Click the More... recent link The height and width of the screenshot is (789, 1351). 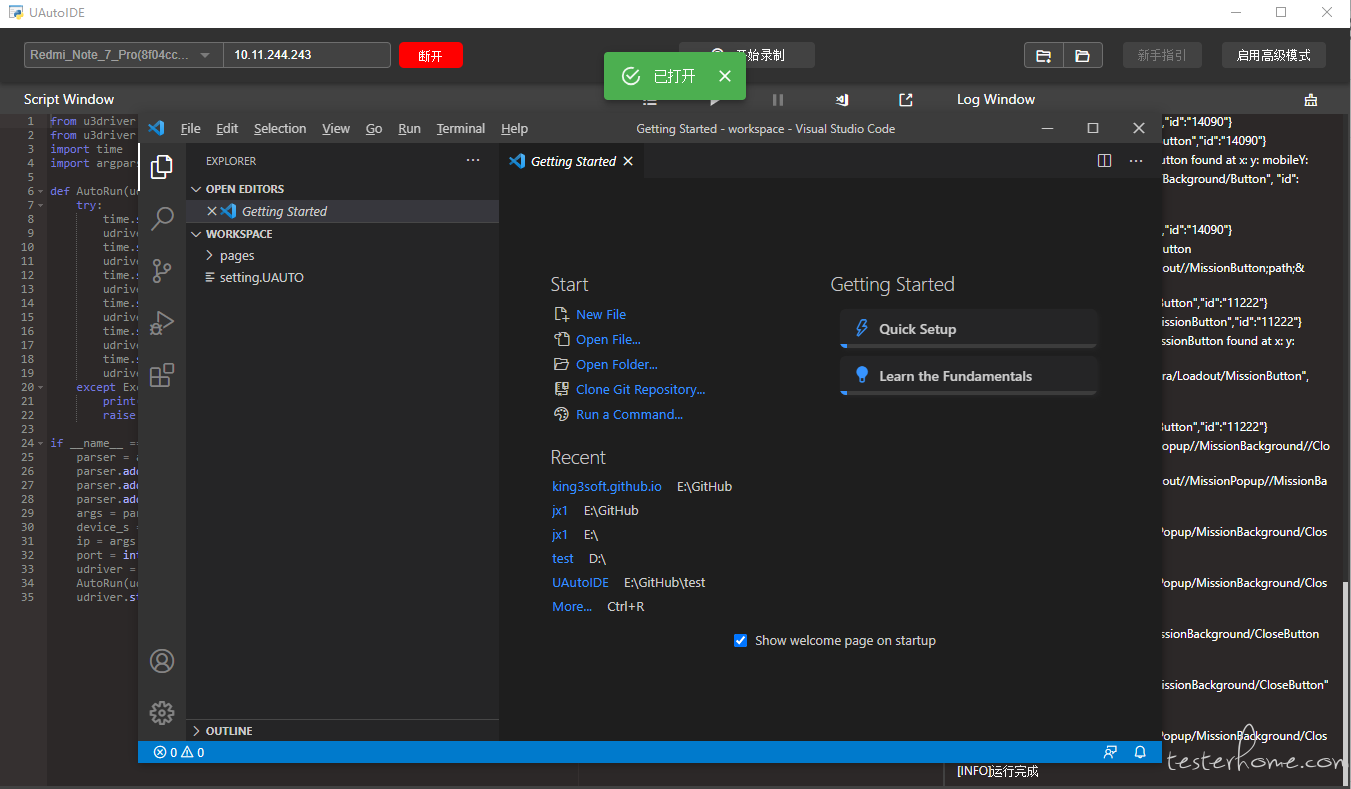(x=572, y=606)
